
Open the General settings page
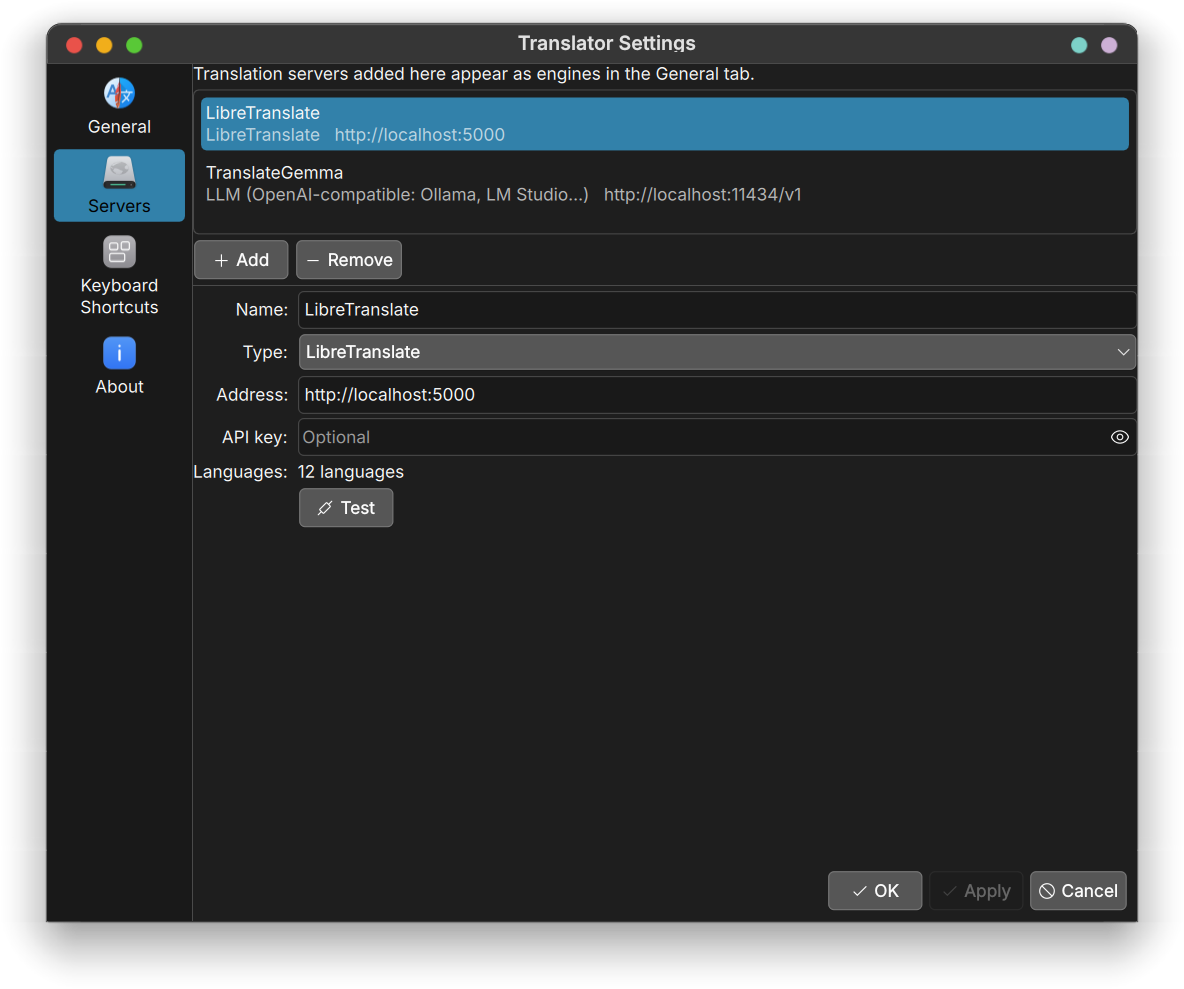119,106
